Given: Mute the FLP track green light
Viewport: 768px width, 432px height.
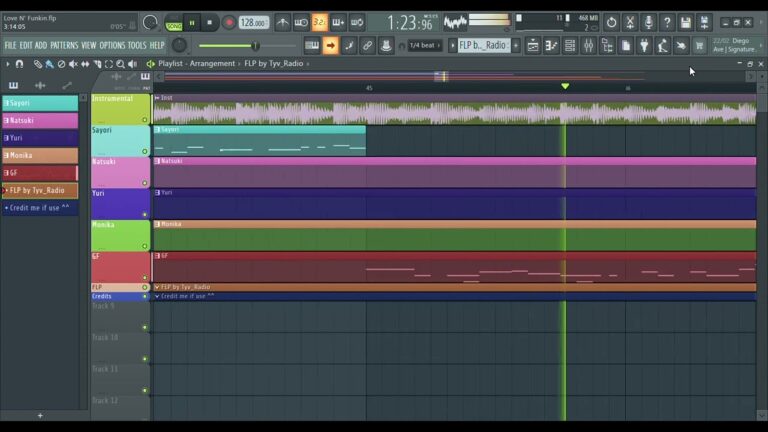Looking at the screenshot, I should click(x=144, y=287).
